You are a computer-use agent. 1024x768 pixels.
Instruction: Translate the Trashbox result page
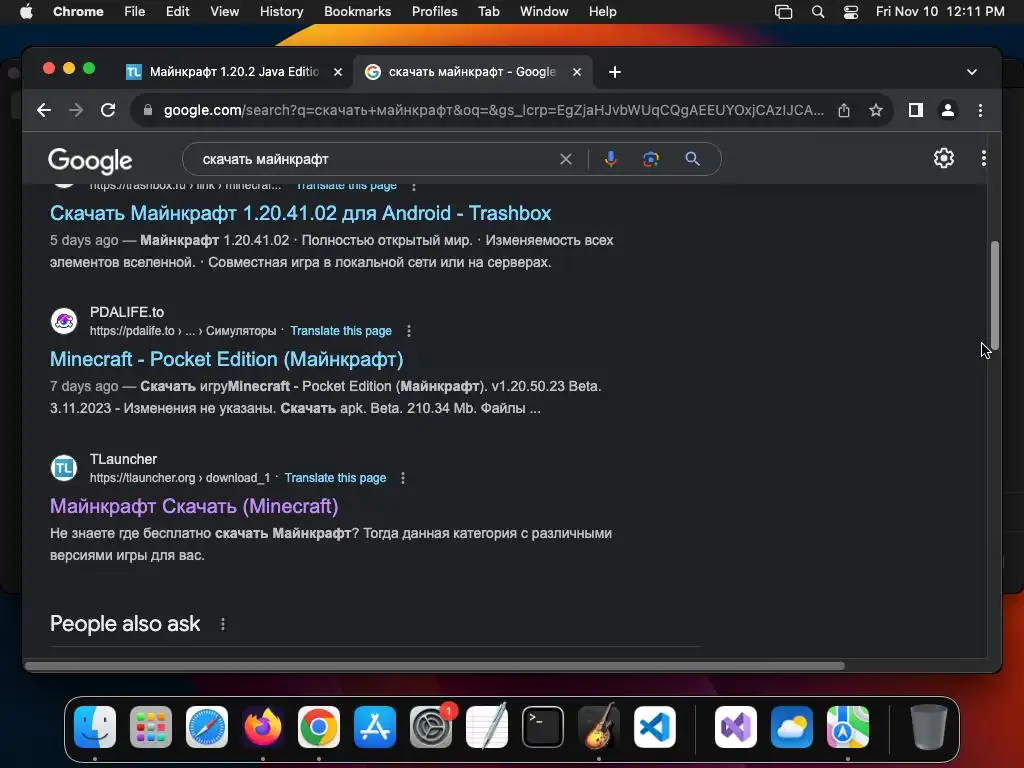346,186
